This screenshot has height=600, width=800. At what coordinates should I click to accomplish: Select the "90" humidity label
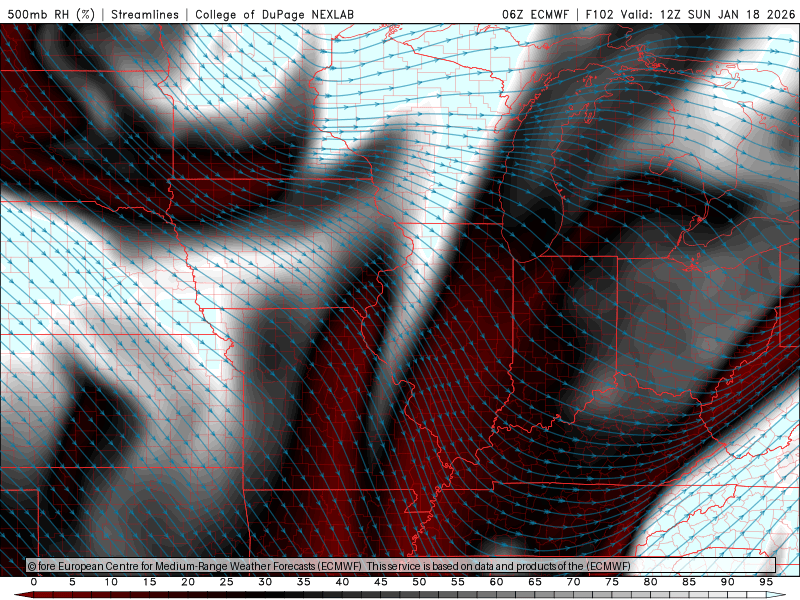click(x=728, y=582)
